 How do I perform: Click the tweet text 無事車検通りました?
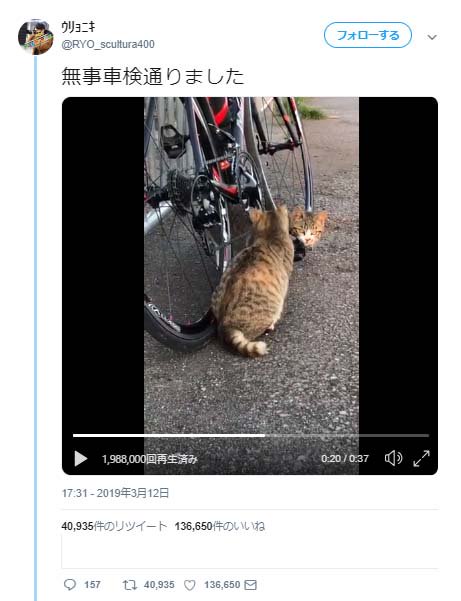[153, 76]
